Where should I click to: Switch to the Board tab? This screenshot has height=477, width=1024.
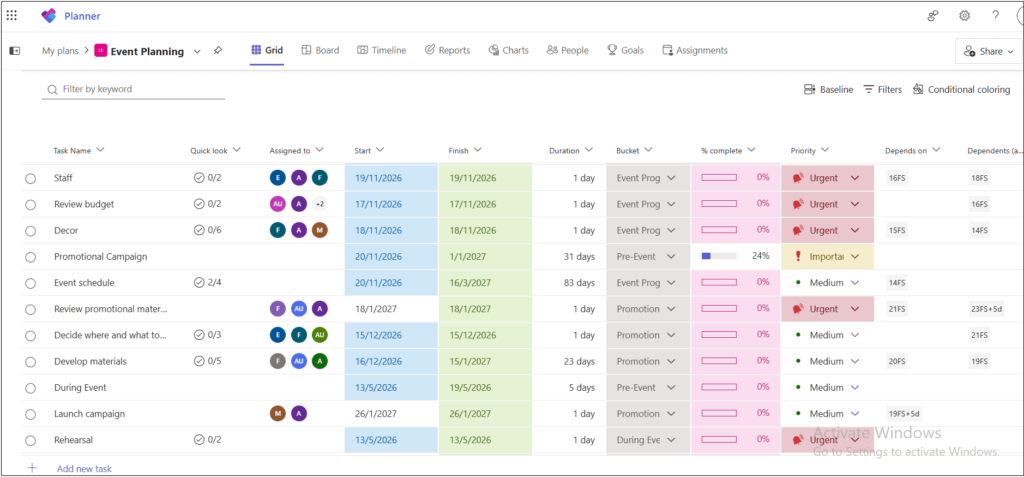click(320, 50)
